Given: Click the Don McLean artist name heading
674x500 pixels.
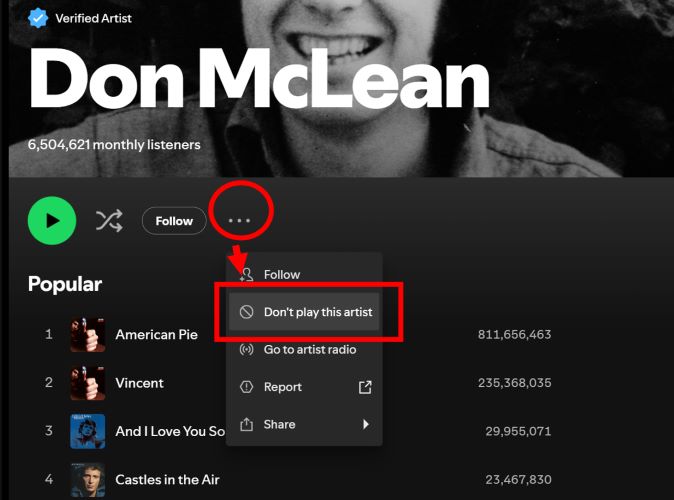Looking at the screenshot, I should pyautogui.click(x=259, y=78).
